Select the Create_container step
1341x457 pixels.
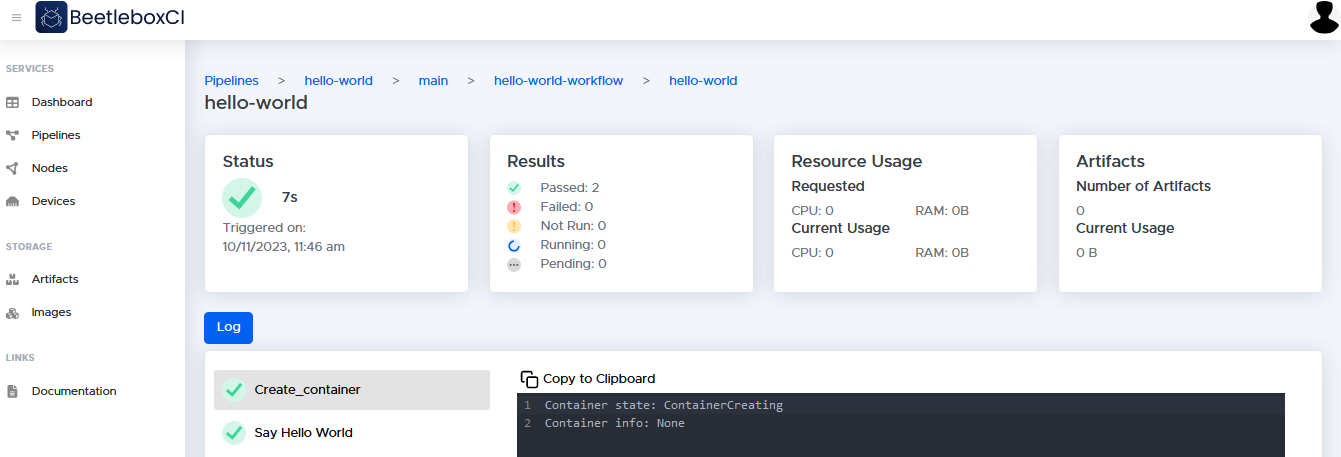coord(352,390)
